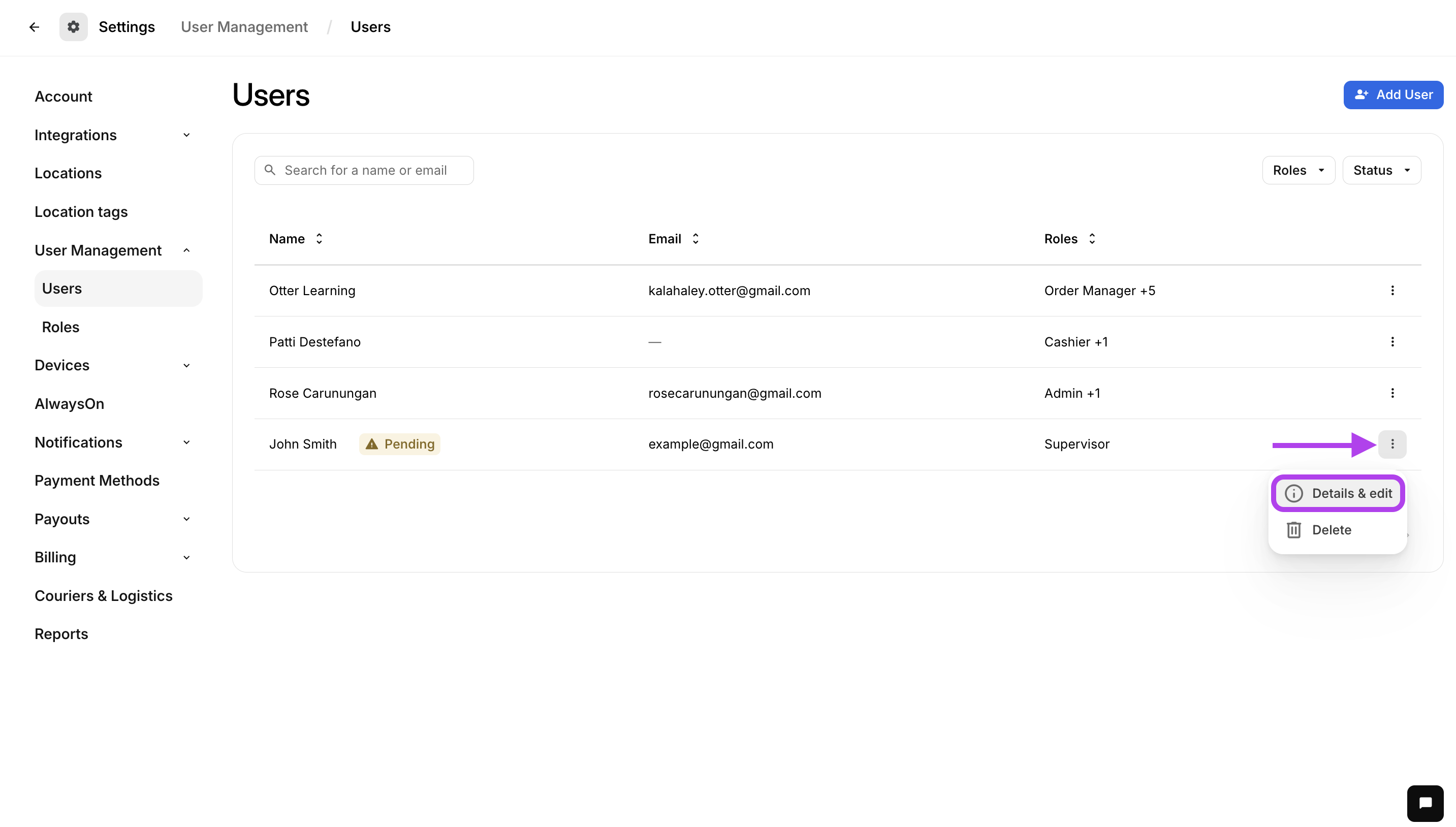This screenshot has width=1456, height=827.
Task: Open the actions menu for Rose Carunungan
Action: click(1392, 393)
